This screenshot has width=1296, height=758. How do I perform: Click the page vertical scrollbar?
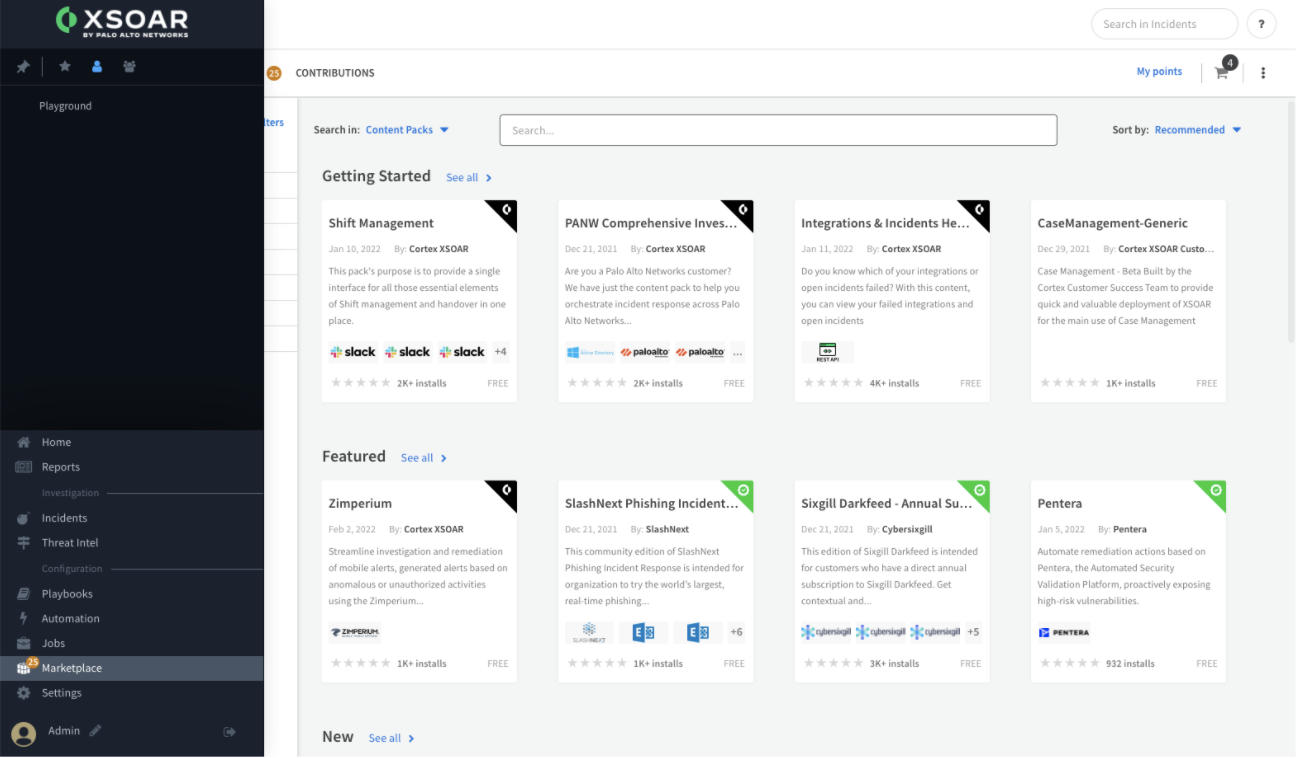[1290, 220]
